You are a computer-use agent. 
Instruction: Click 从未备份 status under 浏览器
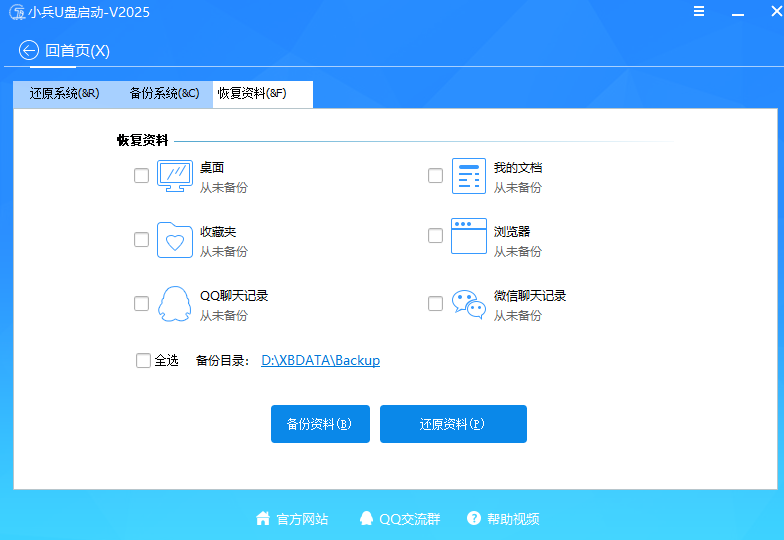[518, 252]
